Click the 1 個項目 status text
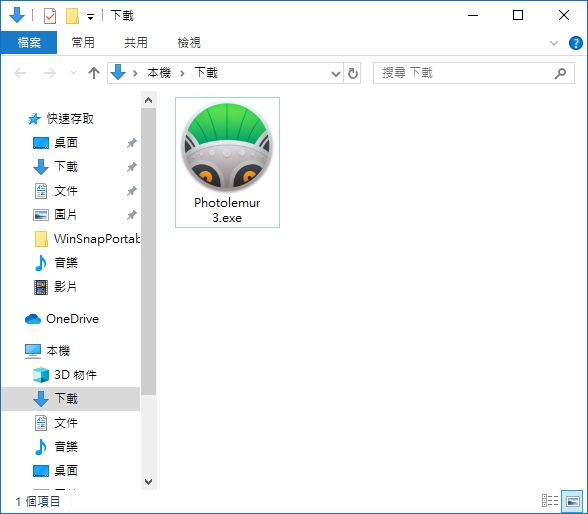The image size is (588, 514). point(38,501)
